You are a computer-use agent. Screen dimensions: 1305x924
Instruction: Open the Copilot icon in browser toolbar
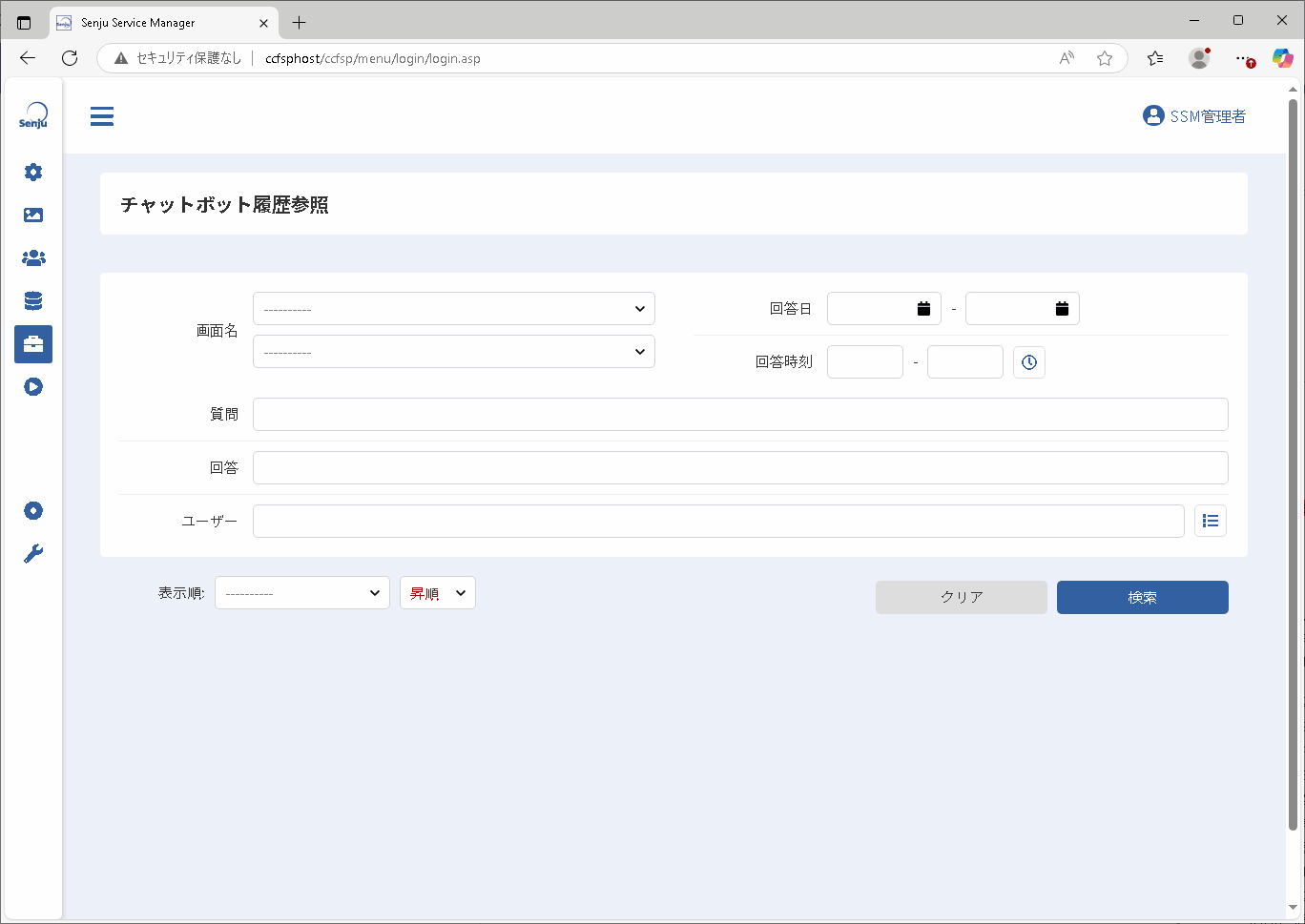1283,58
